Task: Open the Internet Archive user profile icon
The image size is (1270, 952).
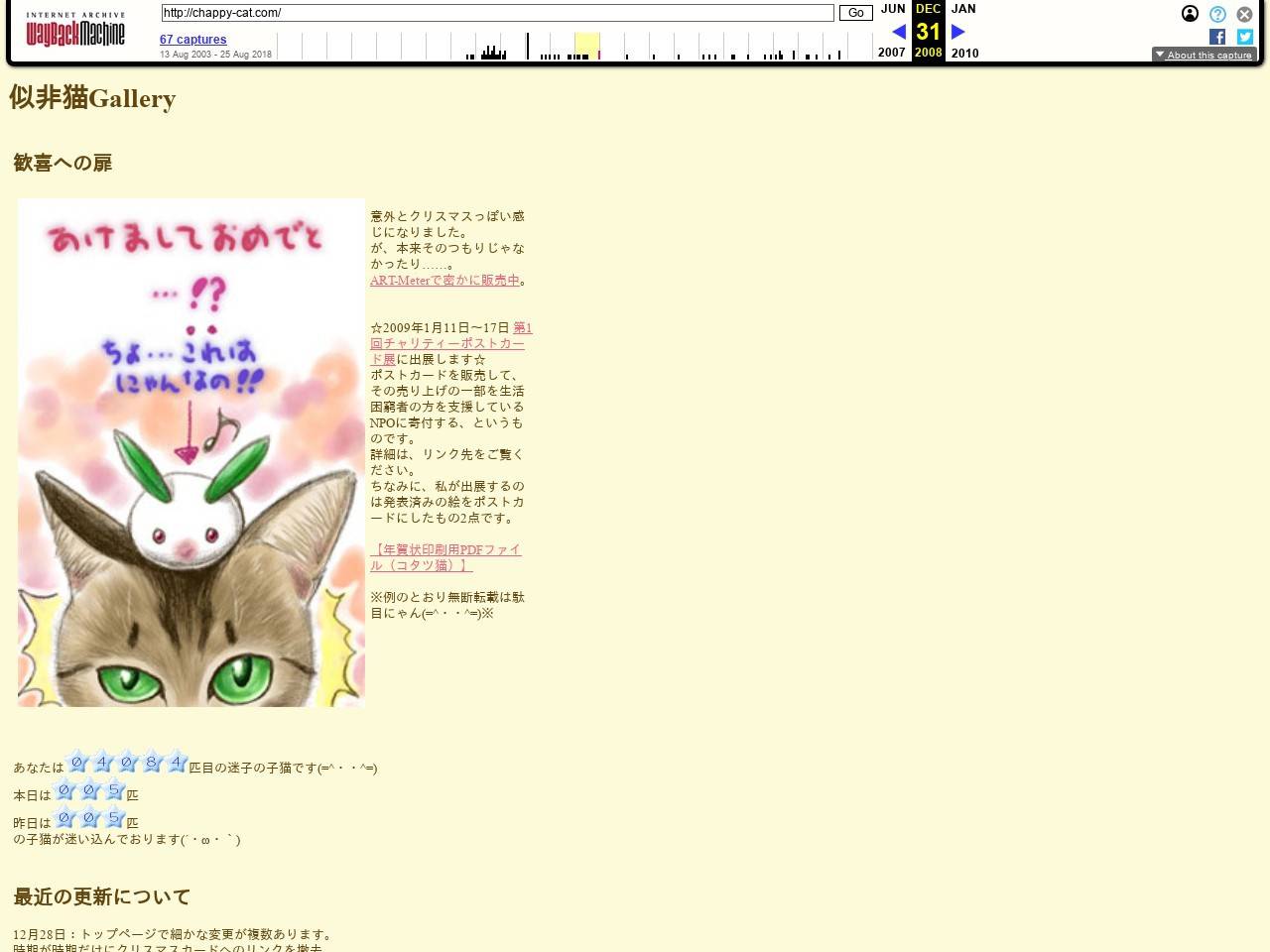Action: pyautogui.click(x=1189, y=14)
